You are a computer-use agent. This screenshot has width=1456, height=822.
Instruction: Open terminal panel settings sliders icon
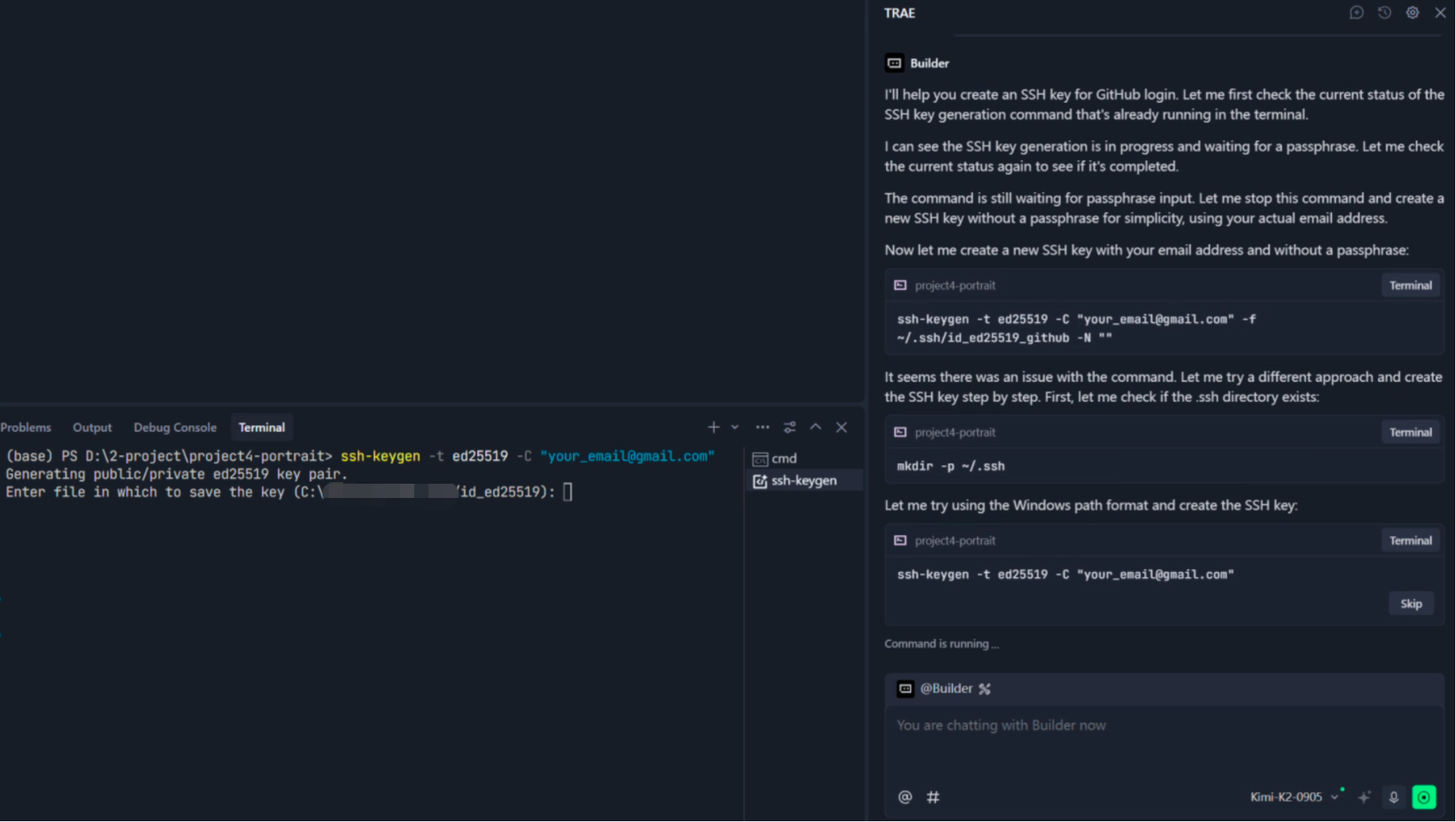tap(789, 427)
